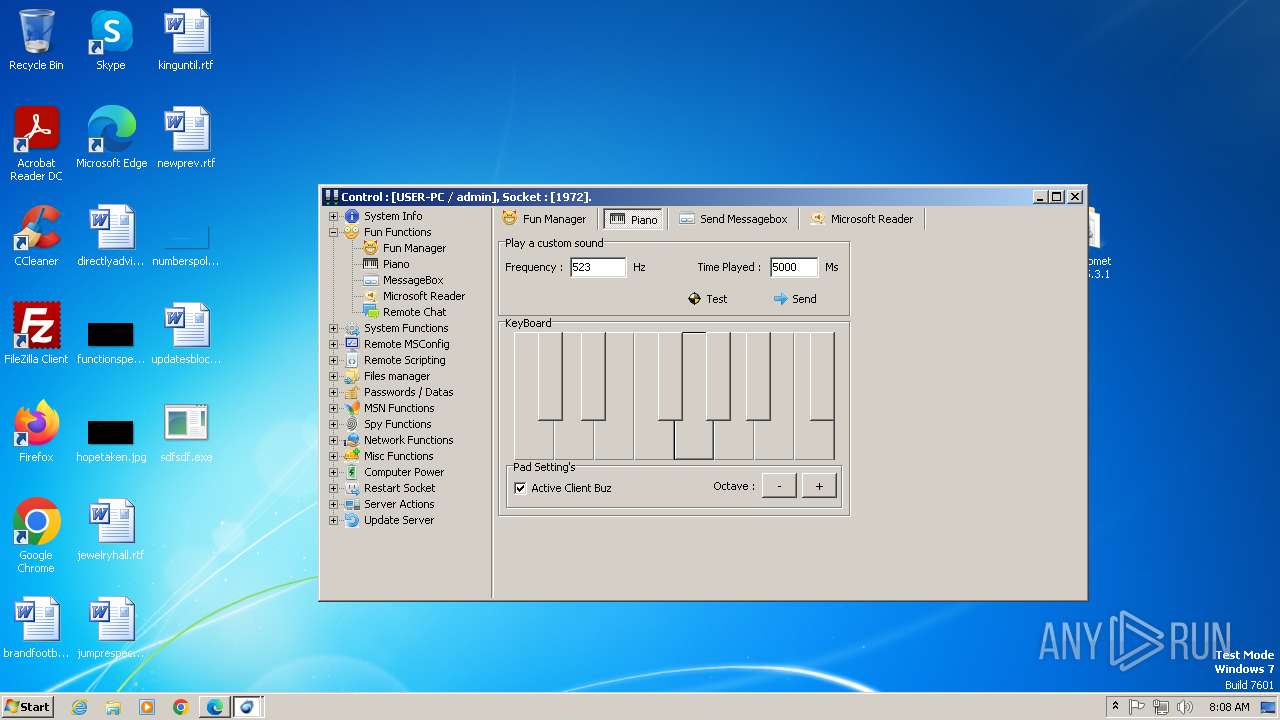This screenshot has height=720, width=1280.
Task: Click the taskbar clock showing 8:08 AM
Action: (1229, 707)
